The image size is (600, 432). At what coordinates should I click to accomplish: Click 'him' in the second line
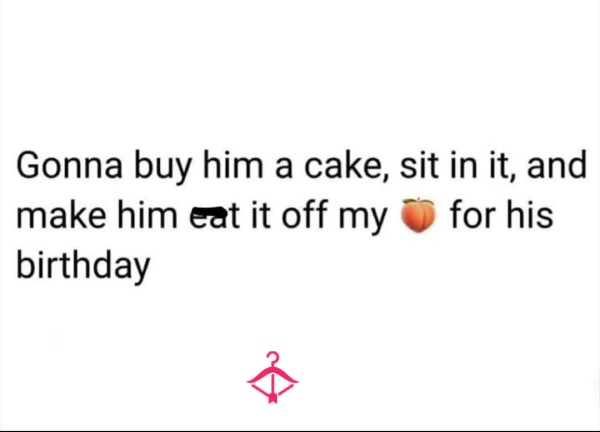147,214
